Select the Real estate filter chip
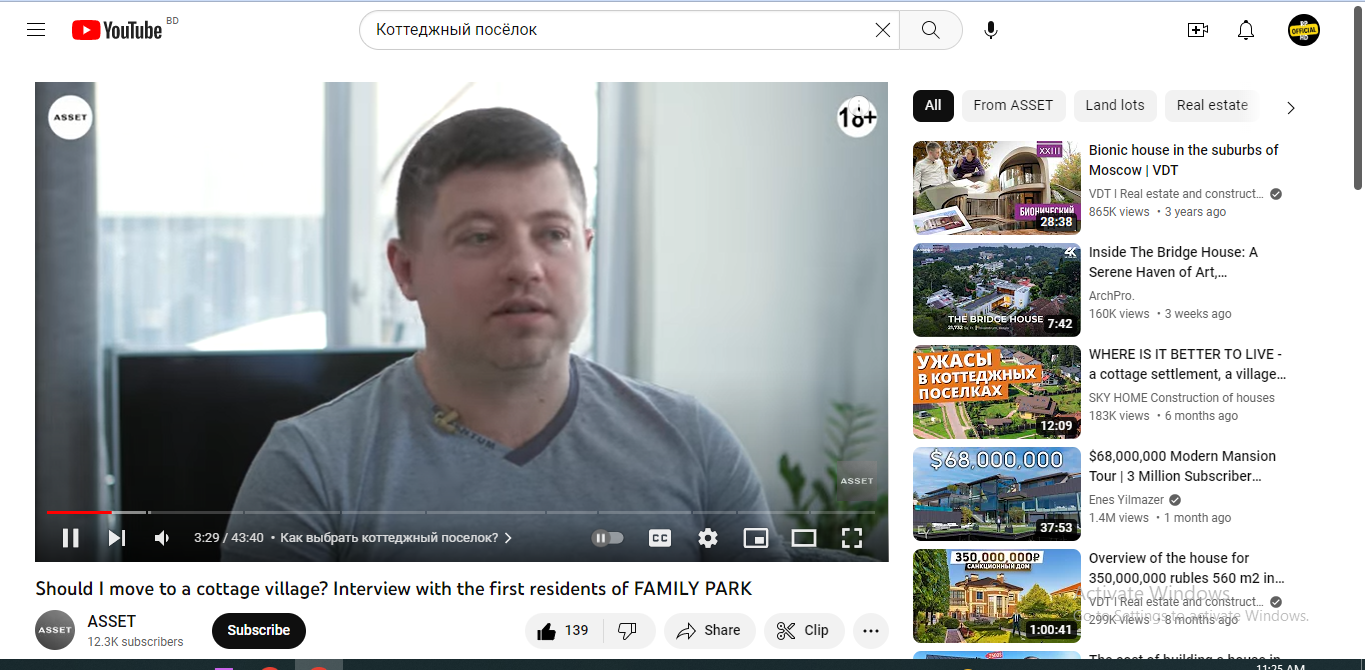The height and width of the screenshot is (670, 1365). (x=1212, y=105)
